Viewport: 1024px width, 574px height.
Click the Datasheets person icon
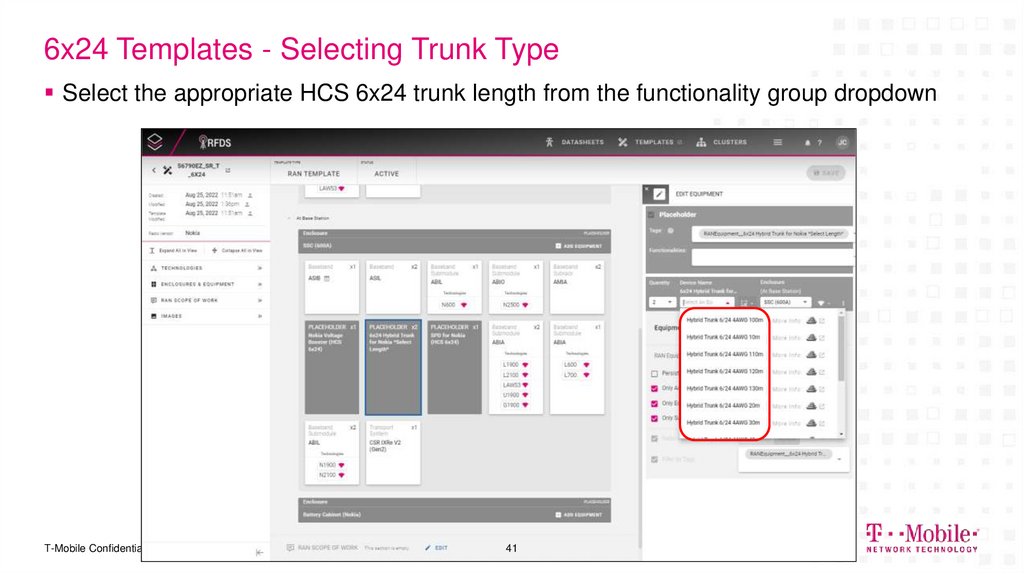[549, 142]
